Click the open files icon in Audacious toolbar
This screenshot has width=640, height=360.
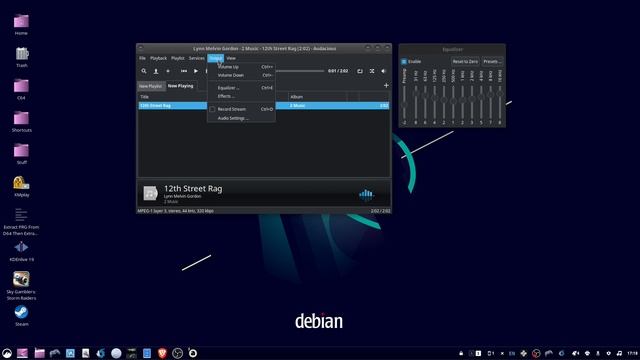156,71
